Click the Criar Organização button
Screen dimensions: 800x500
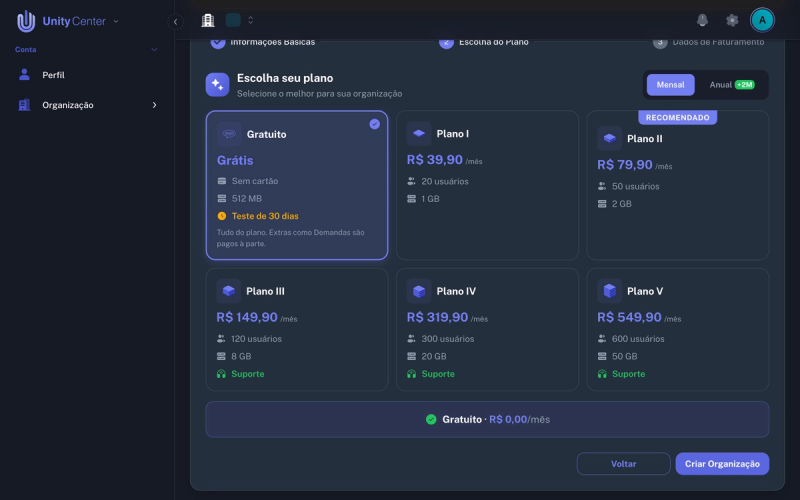point(722,464)
